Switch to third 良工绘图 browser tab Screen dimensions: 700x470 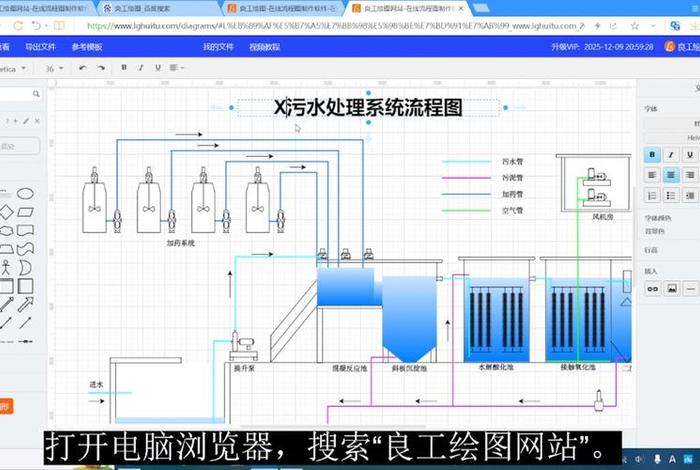283,8
